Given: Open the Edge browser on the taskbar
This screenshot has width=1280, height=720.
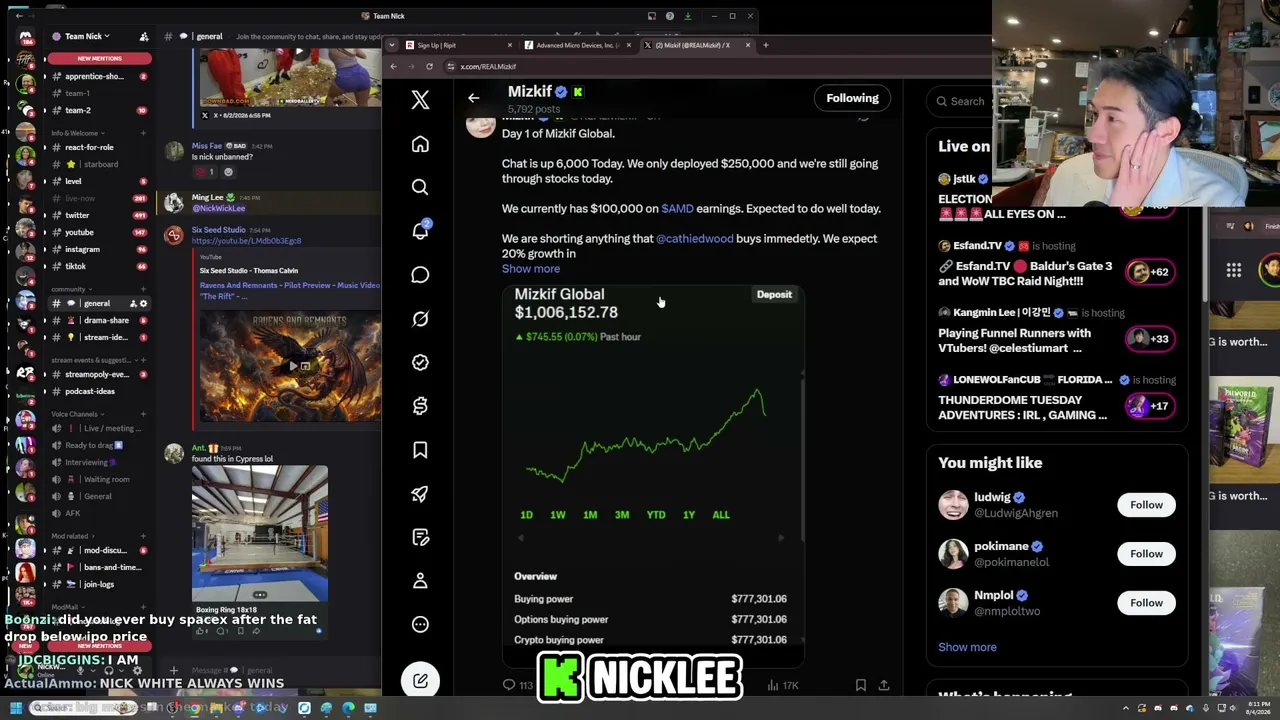Looking at the screenshot, I should click(x=348, y=708).
